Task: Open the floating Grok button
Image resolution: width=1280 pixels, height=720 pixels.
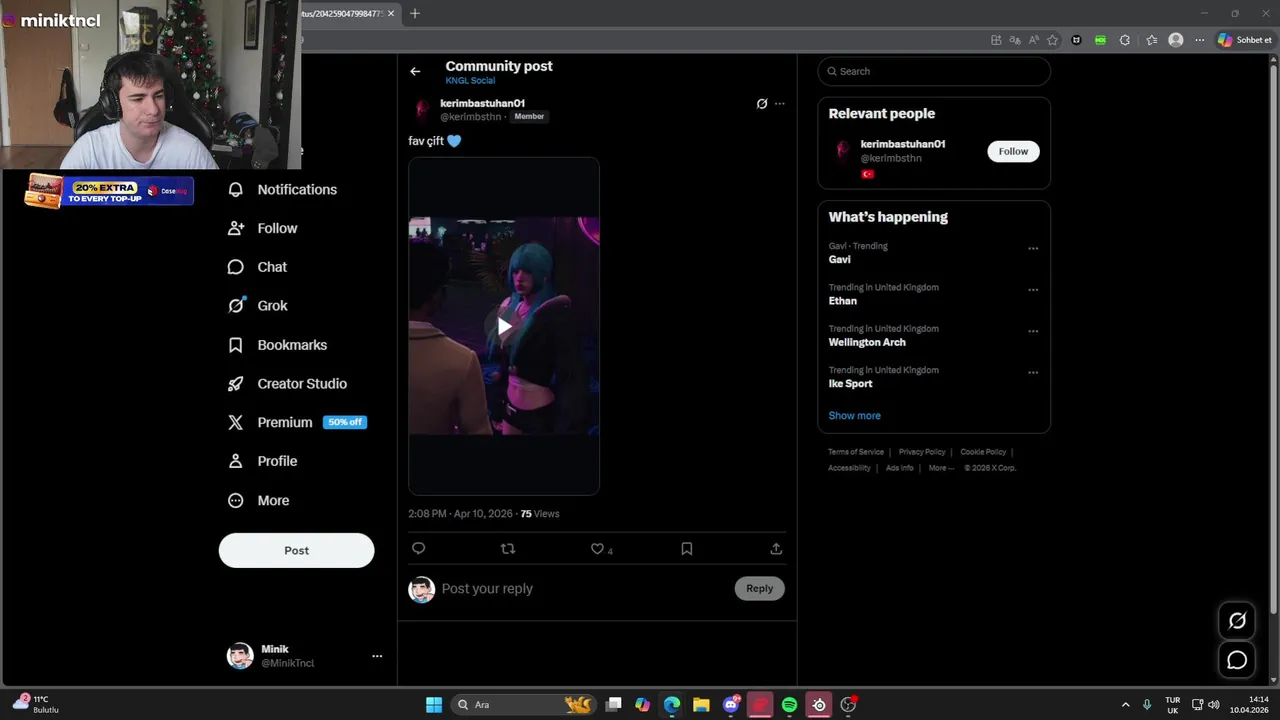Action: [1237, 621]
